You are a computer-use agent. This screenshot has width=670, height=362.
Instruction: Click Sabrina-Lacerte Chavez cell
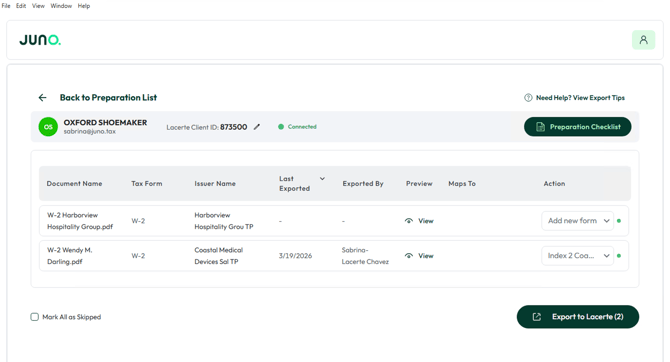coord(365,256)
